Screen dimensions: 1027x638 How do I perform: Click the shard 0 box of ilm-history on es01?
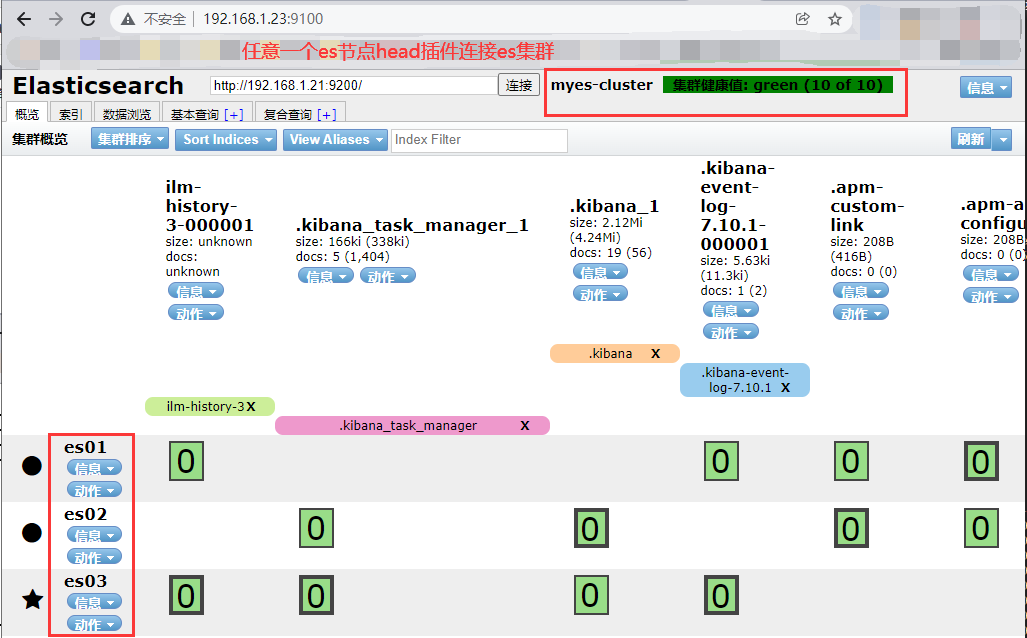point(186,461)
